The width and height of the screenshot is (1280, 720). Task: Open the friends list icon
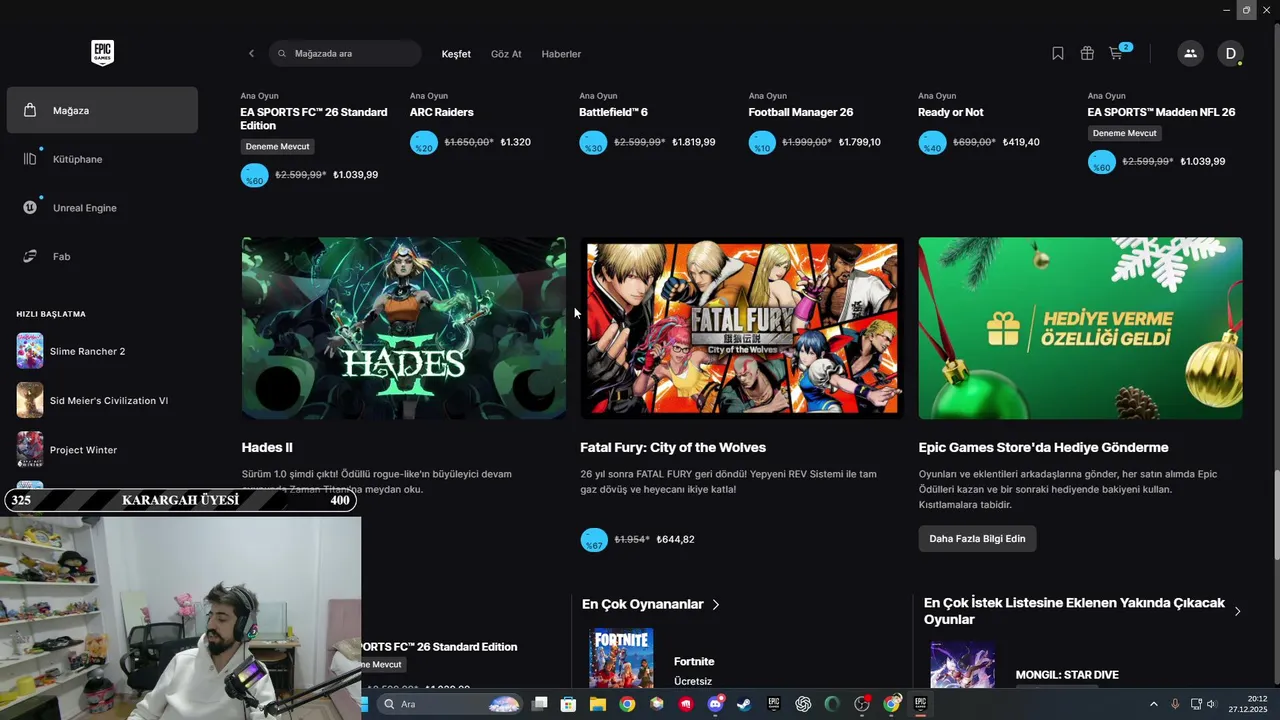tap(1190, 54)
